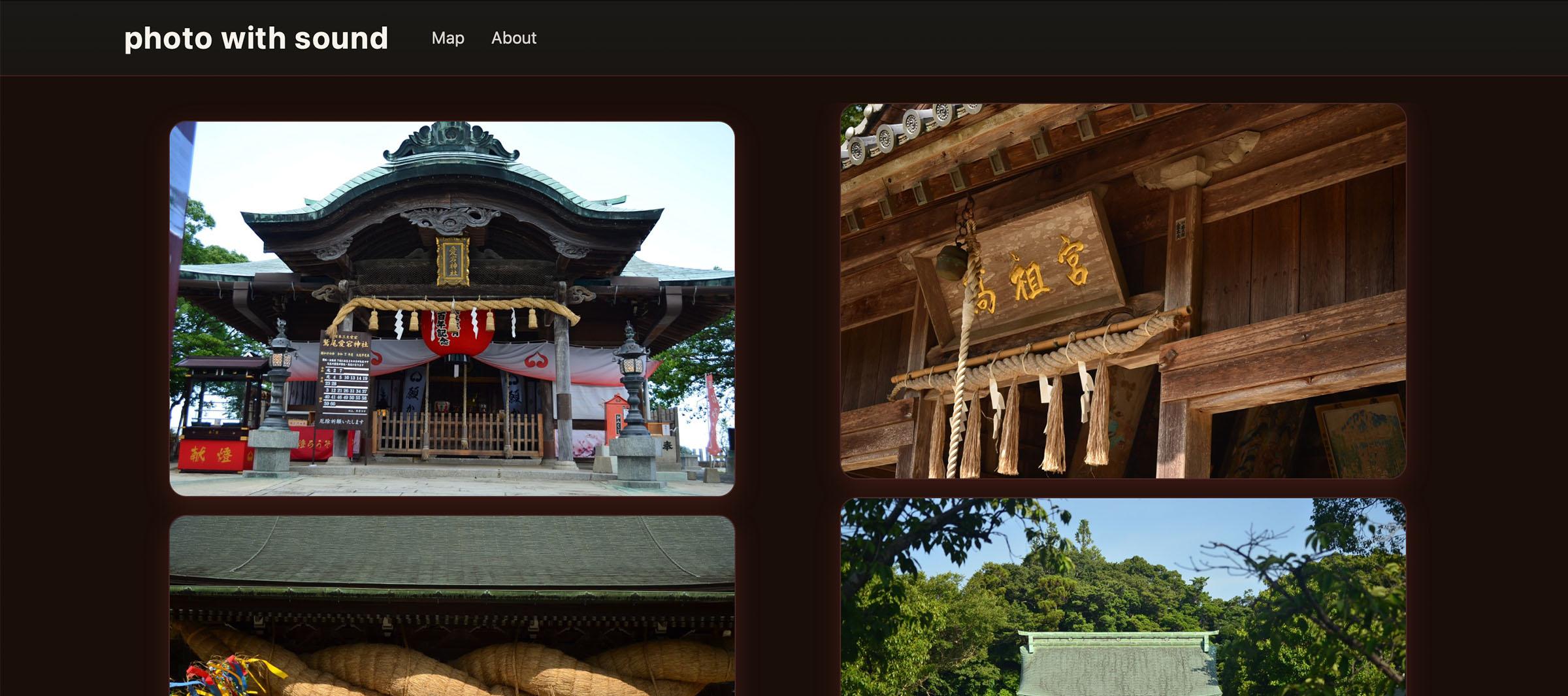Image resolution: width=1568 pixels, height=696 pixels.
Task: Click the left stone lantern at the shrine
Action: coord(279,386)
